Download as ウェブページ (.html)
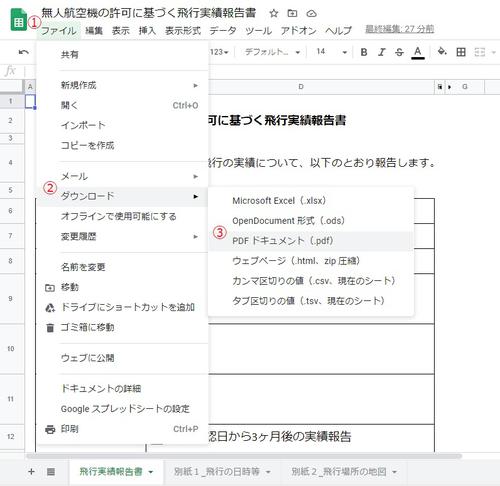 click(x=311, y=261)
